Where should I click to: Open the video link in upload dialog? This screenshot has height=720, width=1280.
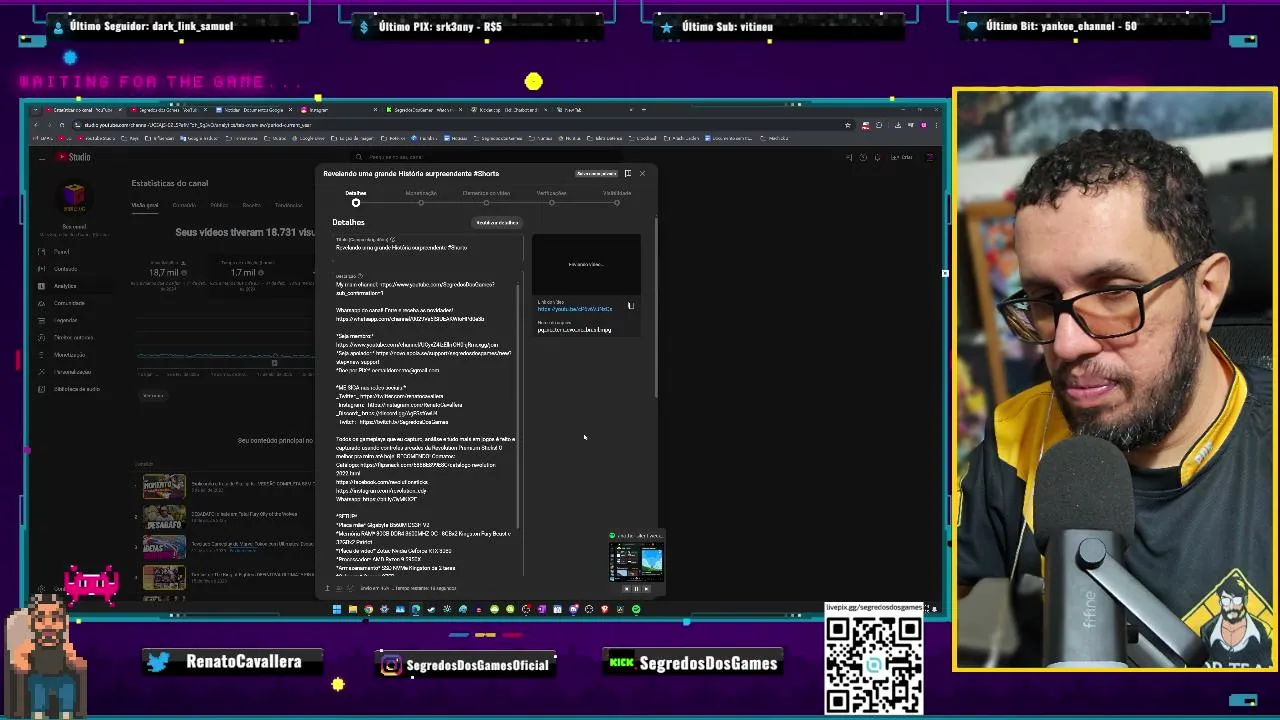[575, 309]
